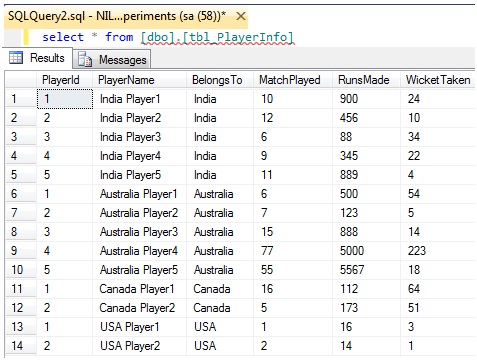Click the selected PlayerId cell in row 1
Image resolution: width=477 pixels, height=361 pixels.
65,99
